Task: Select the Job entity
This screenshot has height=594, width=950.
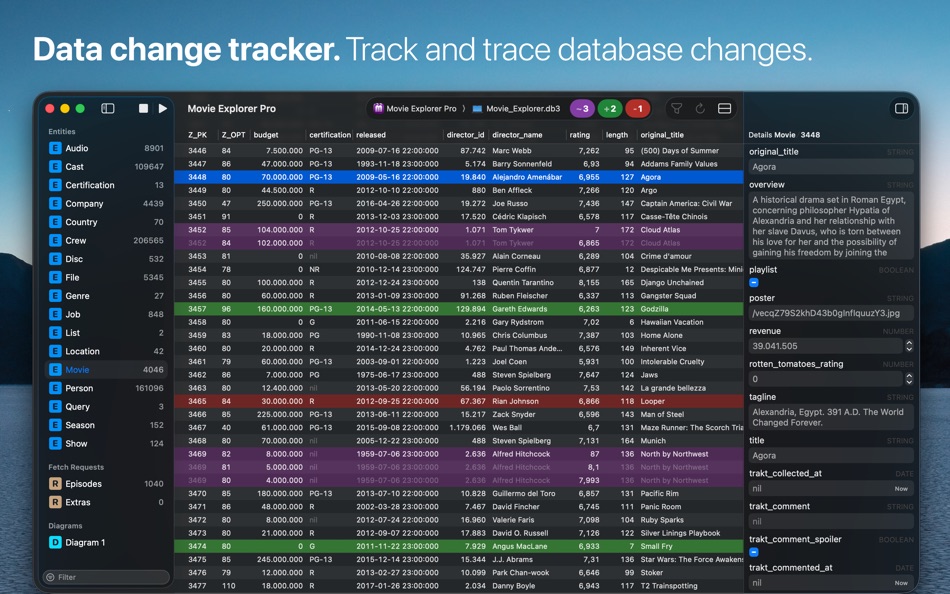Action: [106, 315]
